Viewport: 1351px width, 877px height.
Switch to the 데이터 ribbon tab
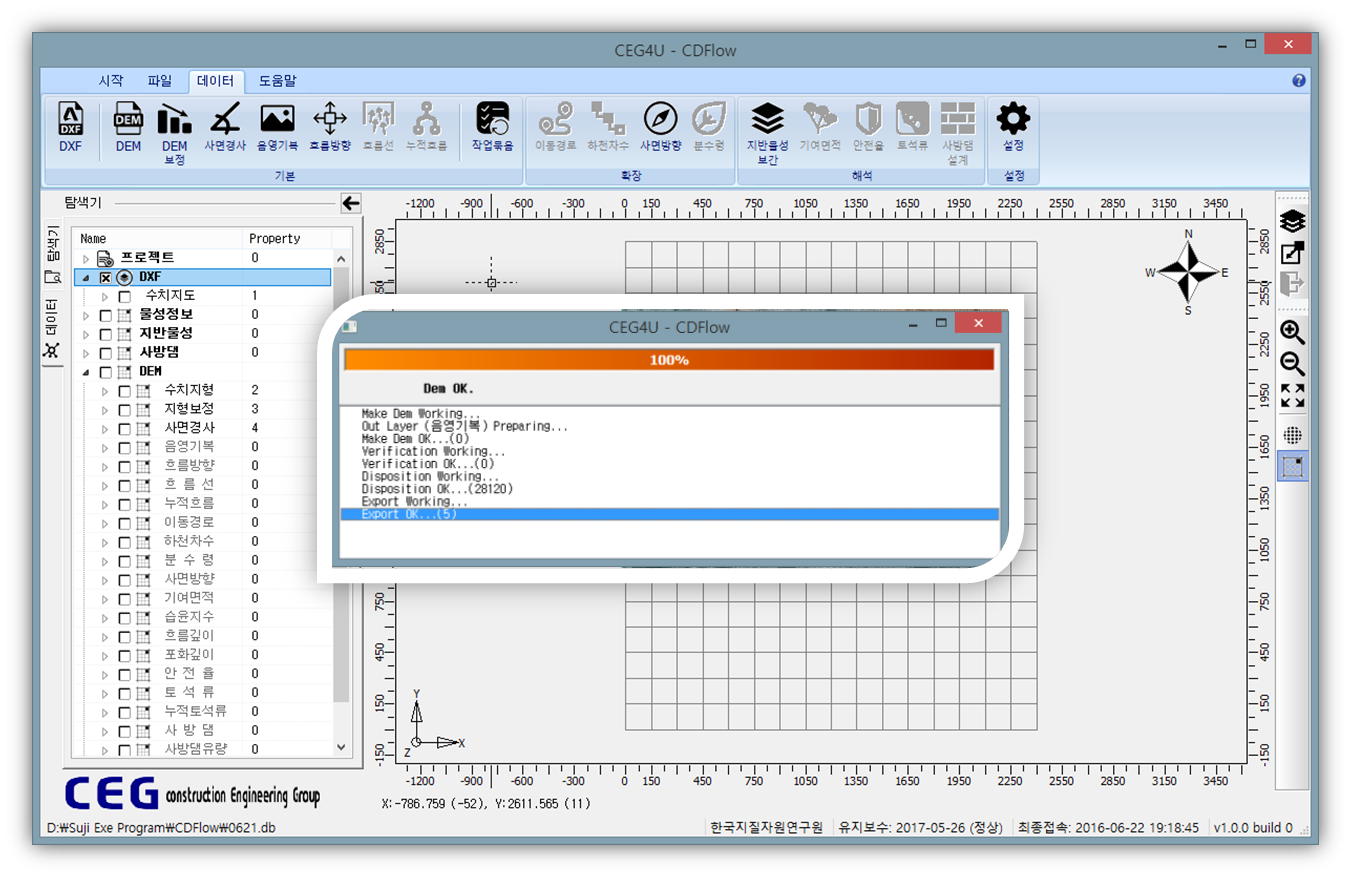click(x=216, y=81)
